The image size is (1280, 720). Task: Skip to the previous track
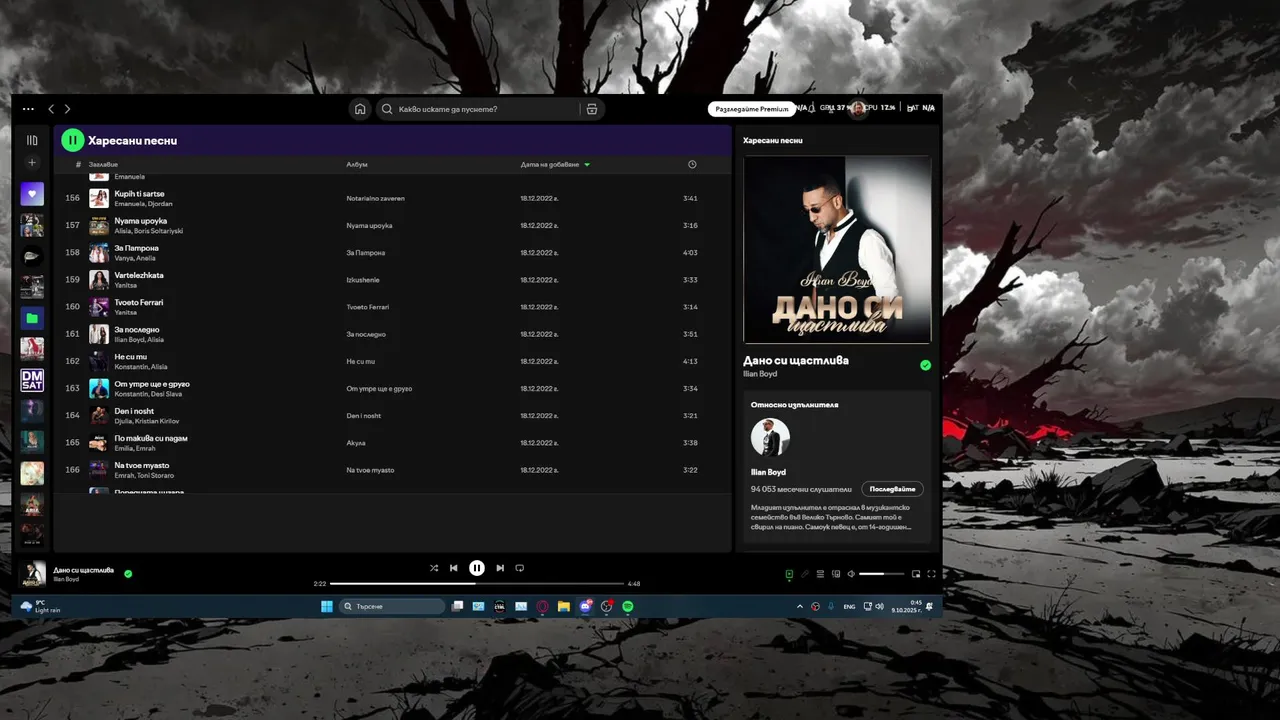click(x=454, y=568)
